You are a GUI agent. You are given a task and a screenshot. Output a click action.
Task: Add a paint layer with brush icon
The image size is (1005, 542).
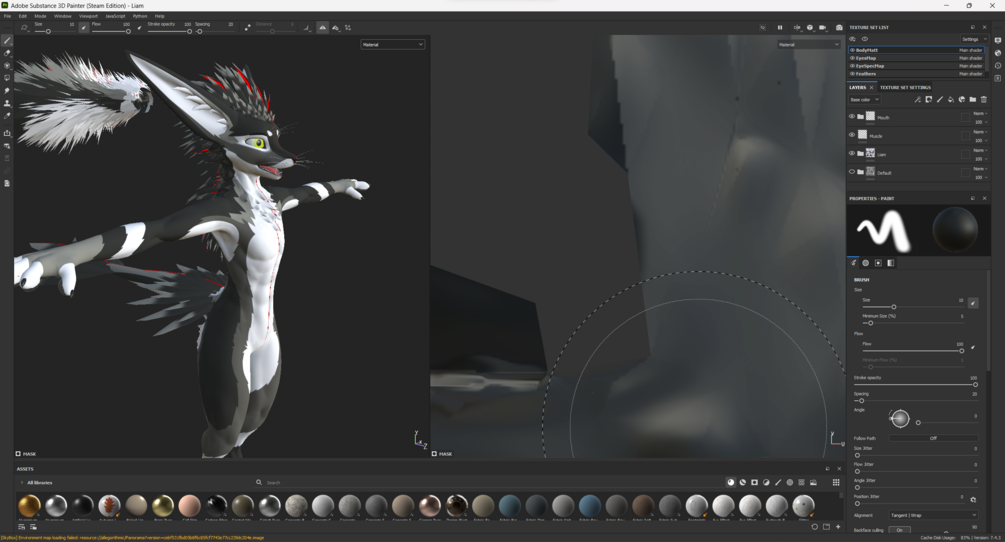[x=940, y=99]
